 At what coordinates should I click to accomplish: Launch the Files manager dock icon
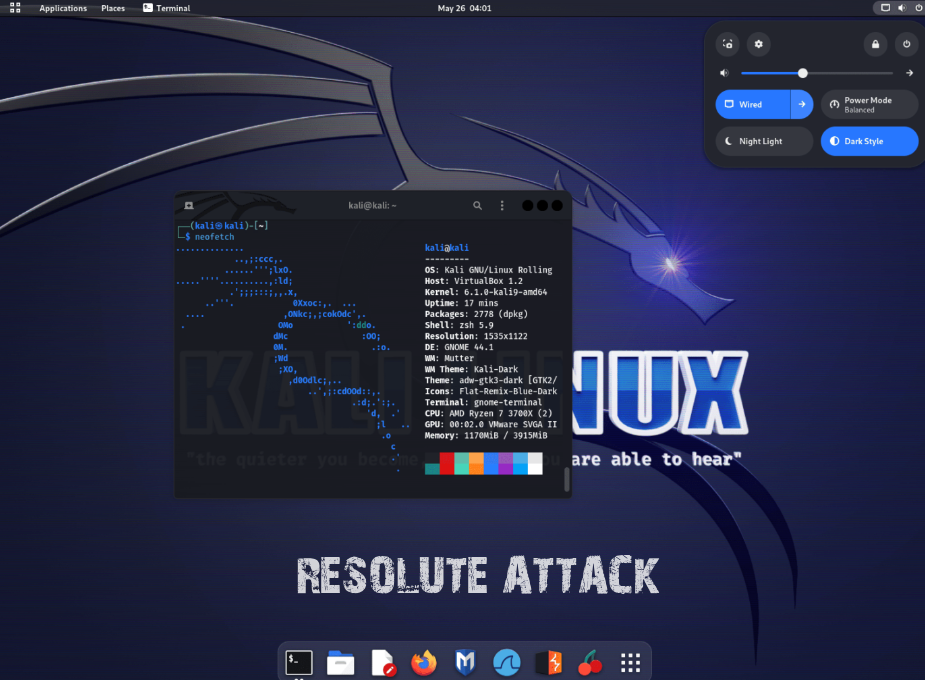click(x=340, y=662)
